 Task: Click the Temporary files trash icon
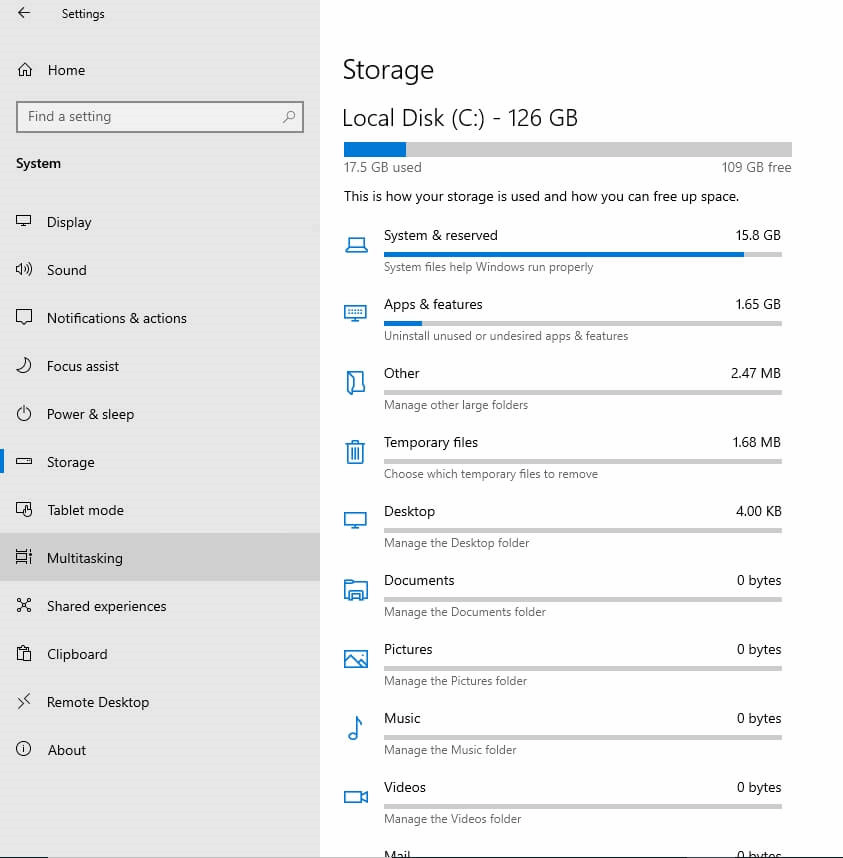[x=355, y=451]
